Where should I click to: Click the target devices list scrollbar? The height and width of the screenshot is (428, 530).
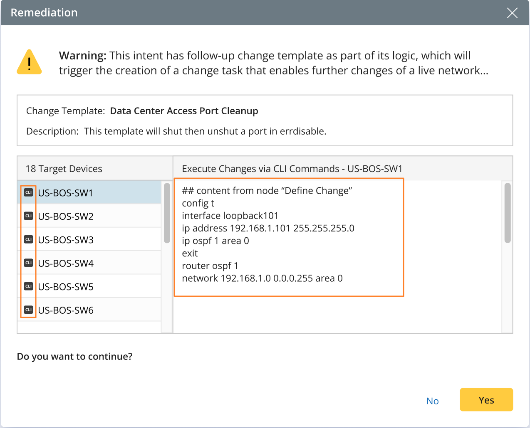coord(167,213)
